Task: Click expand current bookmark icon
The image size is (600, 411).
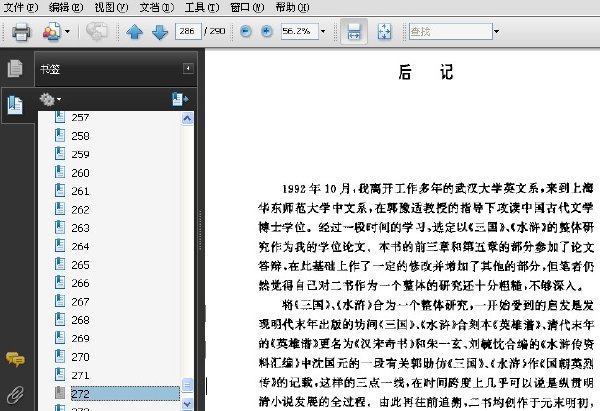Action: pos(180,99)
